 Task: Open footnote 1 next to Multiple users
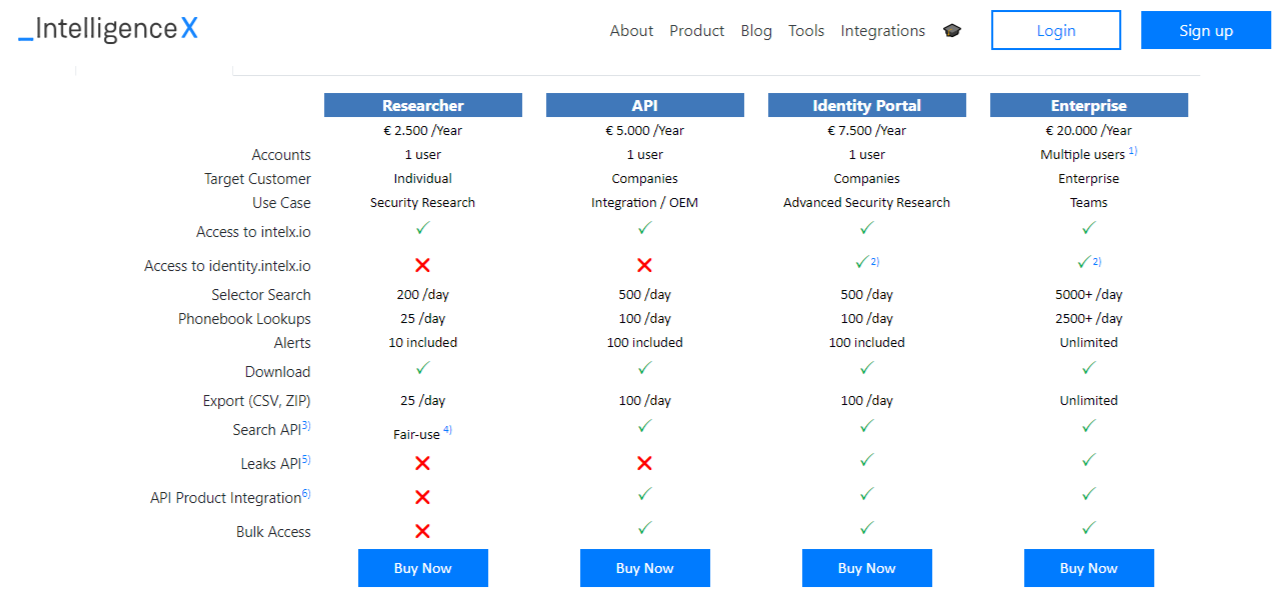point(1133,151)
